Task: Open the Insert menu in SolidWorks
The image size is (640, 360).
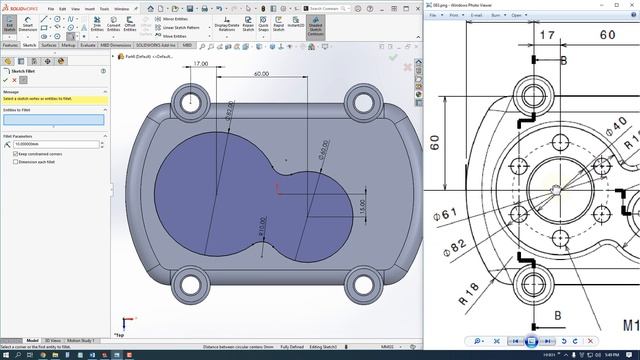Action: pos(90,9)
